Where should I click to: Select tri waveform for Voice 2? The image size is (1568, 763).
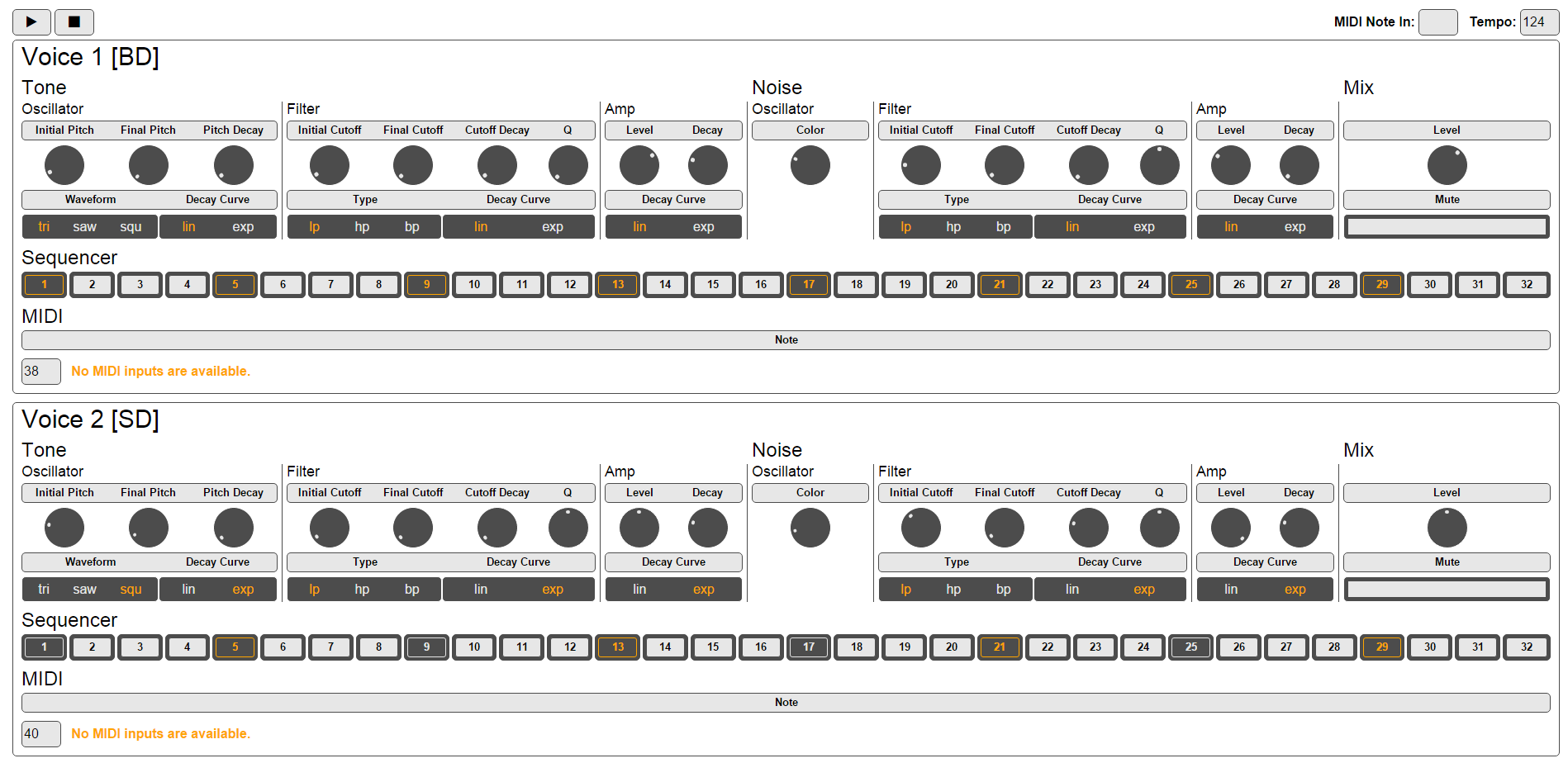tap(43, 589)
